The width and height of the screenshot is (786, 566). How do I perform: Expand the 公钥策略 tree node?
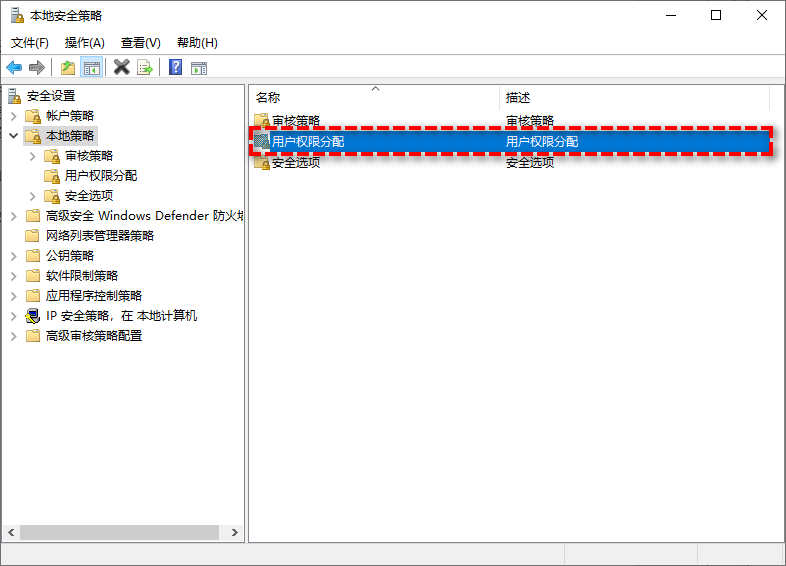click(x=13, y=256)
